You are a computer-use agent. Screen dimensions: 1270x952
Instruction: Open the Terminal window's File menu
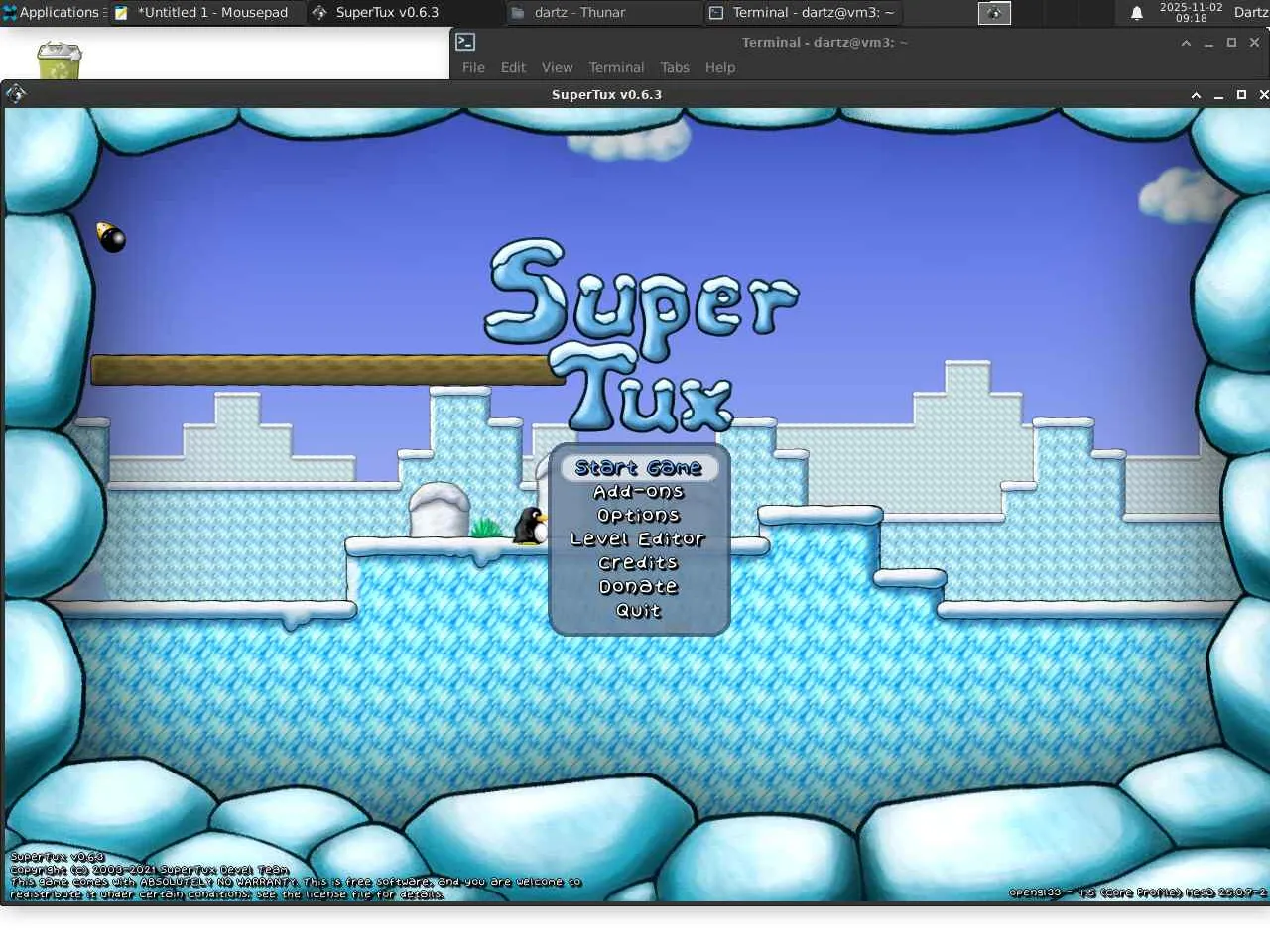473,67
